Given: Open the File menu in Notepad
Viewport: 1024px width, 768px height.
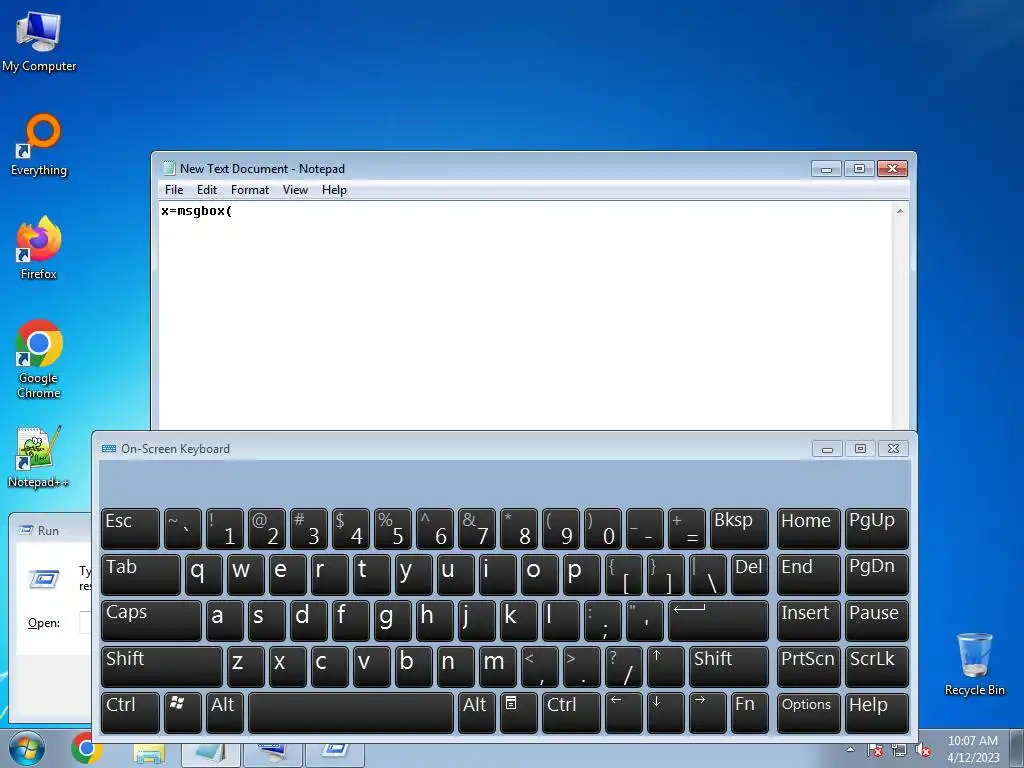Looking at the screenshot, I should tap(174, 190).
